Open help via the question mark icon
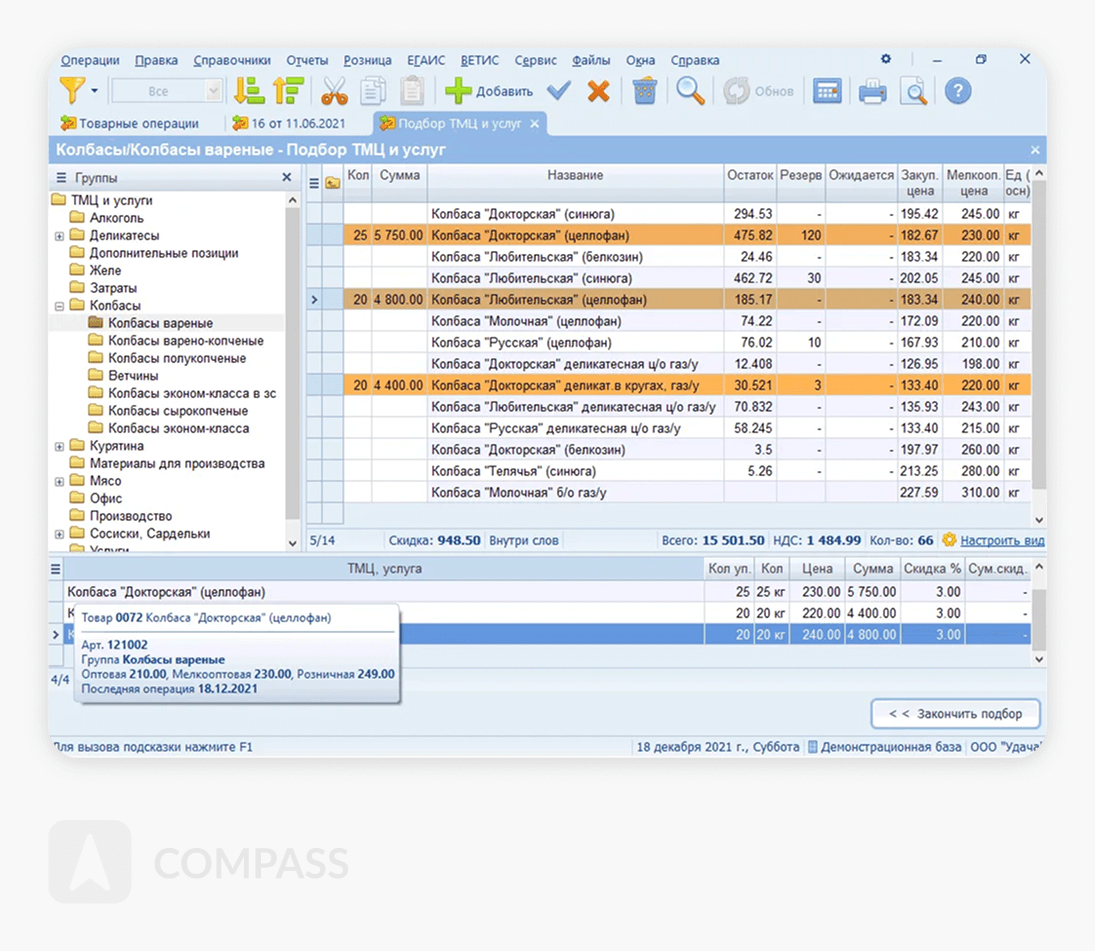The image size is (1095, 951). [x=957, y=91]
